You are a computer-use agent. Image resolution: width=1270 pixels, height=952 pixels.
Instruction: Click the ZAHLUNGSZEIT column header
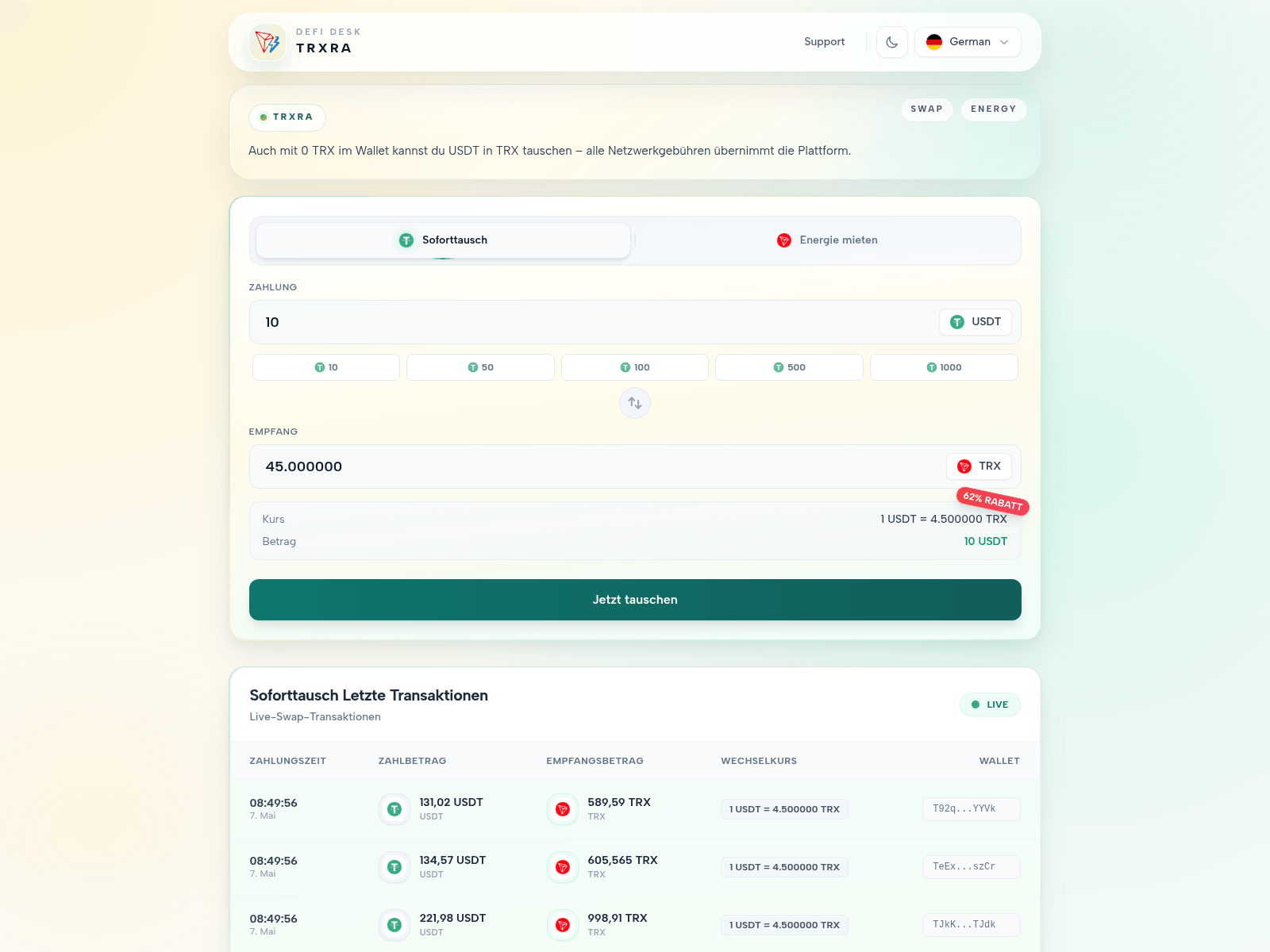287,761
